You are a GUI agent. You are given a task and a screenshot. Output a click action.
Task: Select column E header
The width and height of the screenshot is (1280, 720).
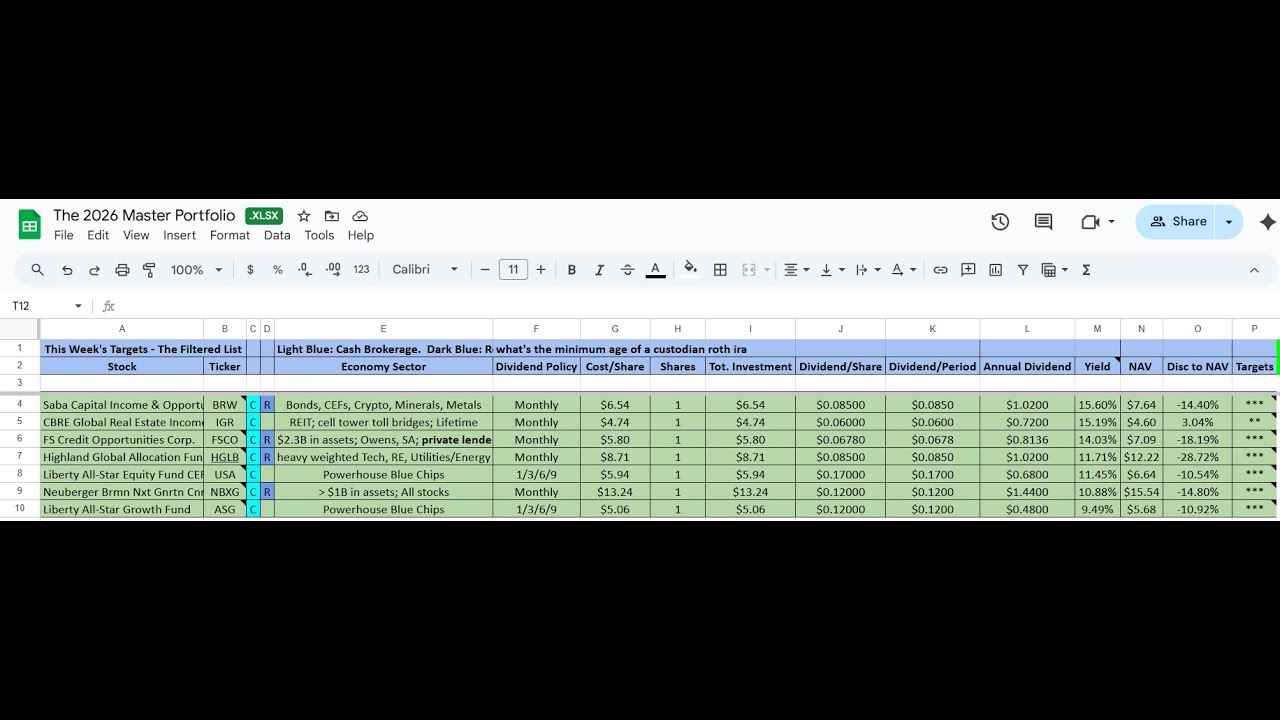(x=383, y=329)
